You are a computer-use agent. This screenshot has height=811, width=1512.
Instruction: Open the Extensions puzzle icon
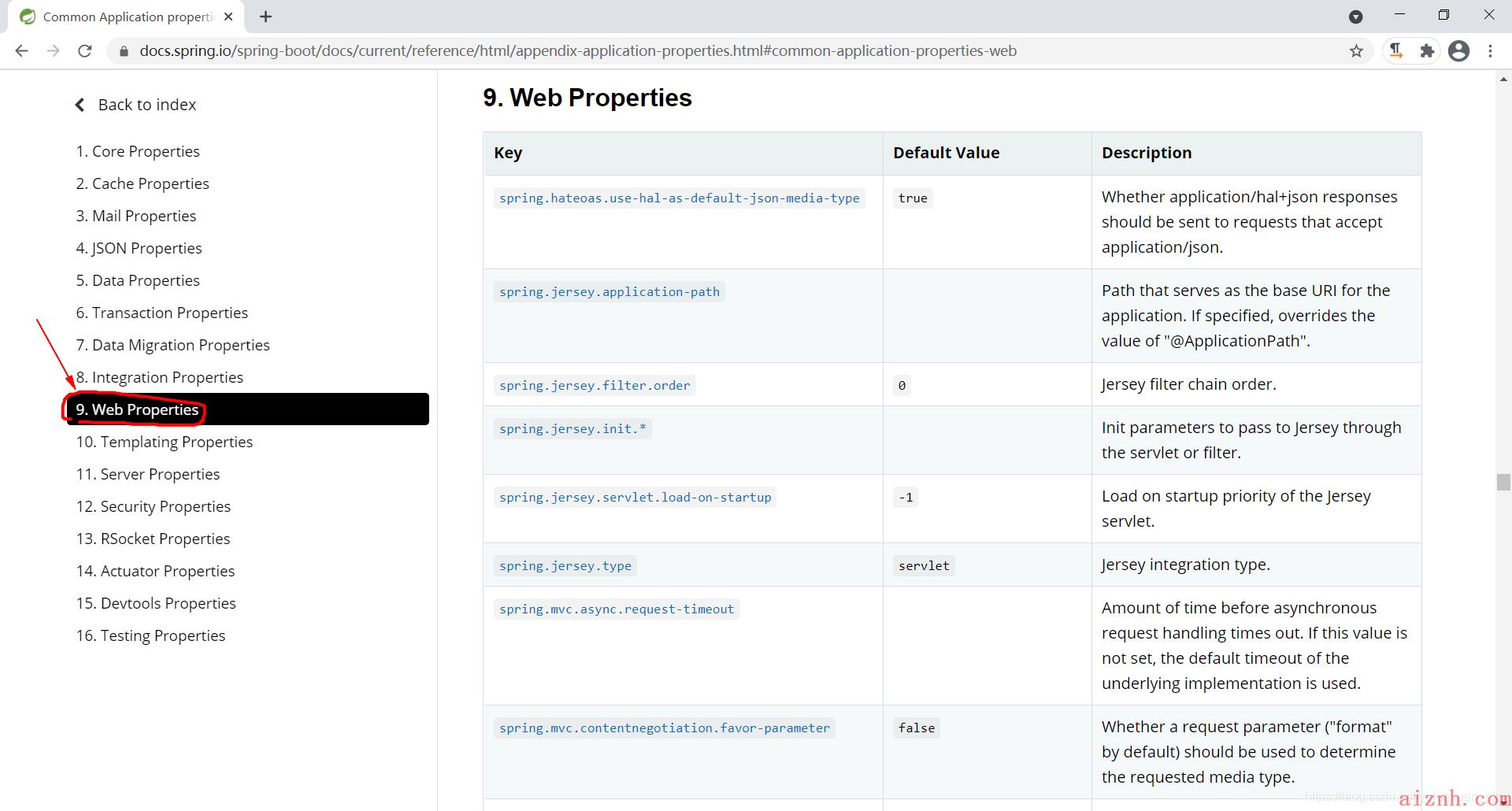[1427, 51]
